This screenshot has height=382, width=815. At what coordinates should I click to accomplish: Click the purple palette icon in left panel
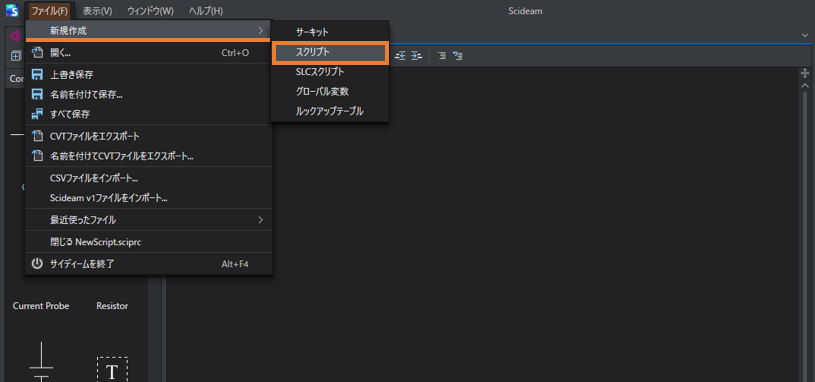15,37
